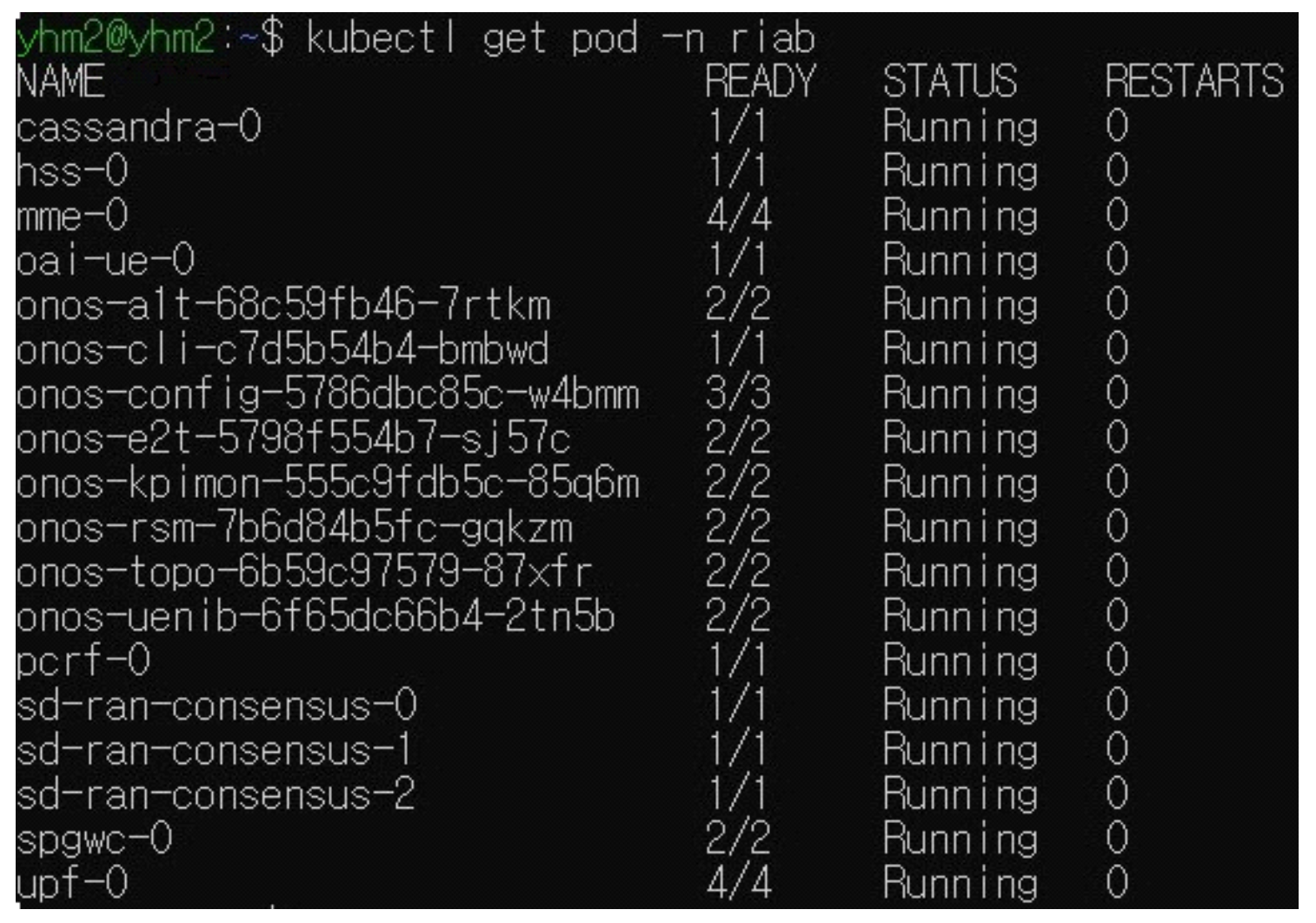The image size is (1316, 923).
Task: Select the spgwc-0 pod name
Action: 94,840
